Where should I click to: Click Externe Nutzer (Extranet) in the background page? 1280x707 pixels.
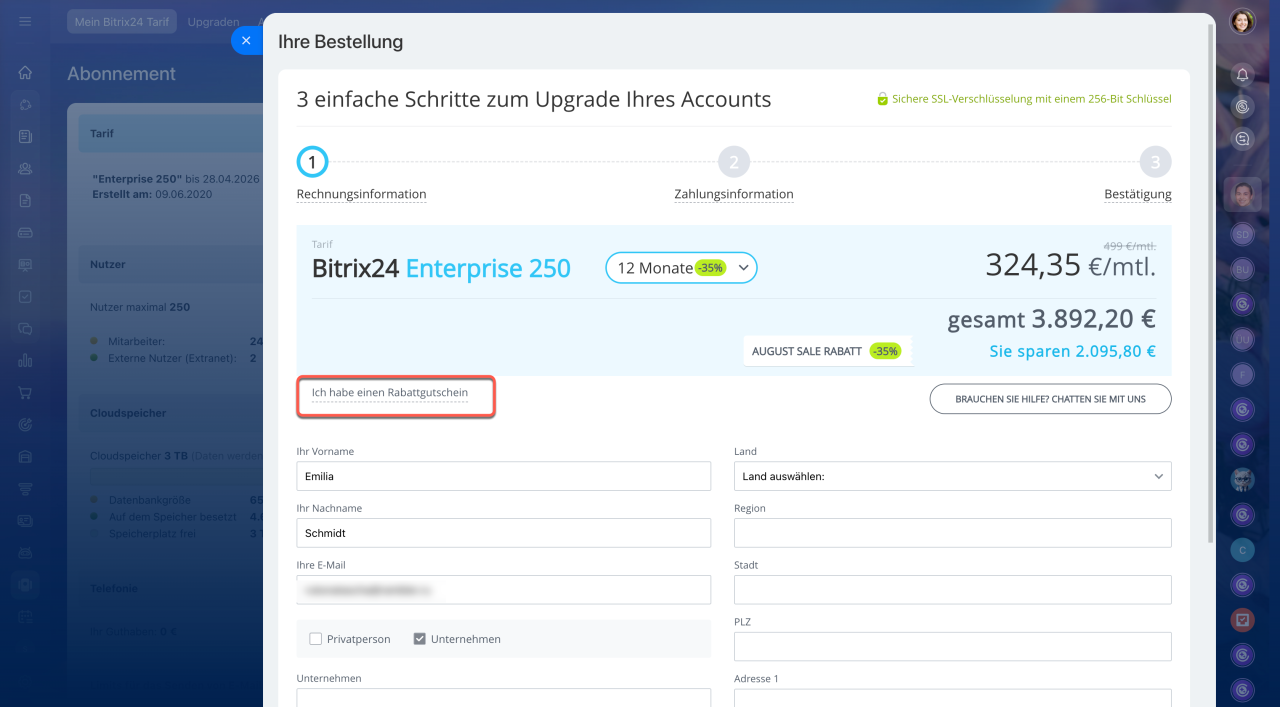click(172, 358)
